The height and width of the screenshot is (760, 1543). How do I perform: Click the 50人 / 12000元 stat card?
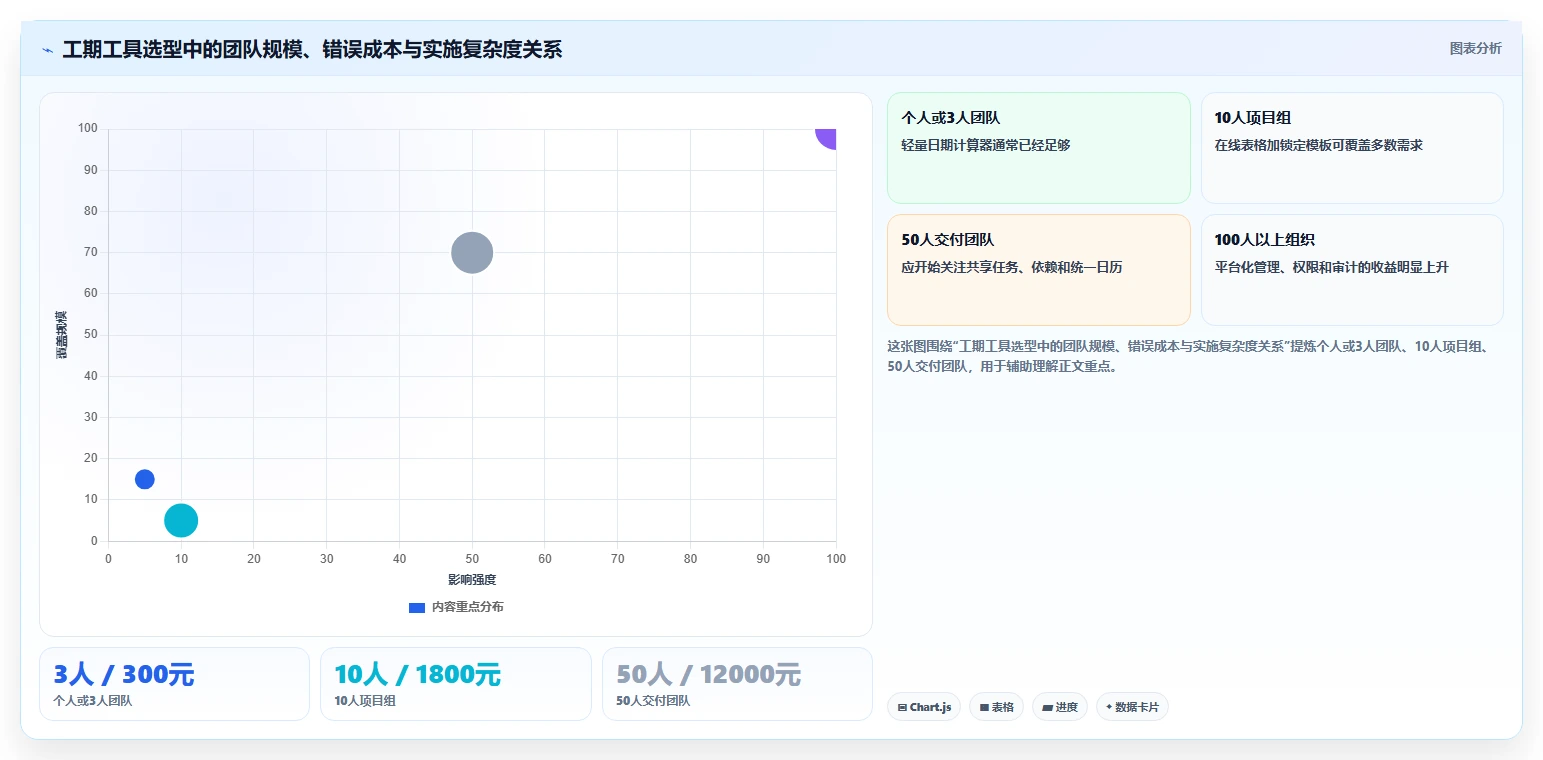[x=737, y=684]
